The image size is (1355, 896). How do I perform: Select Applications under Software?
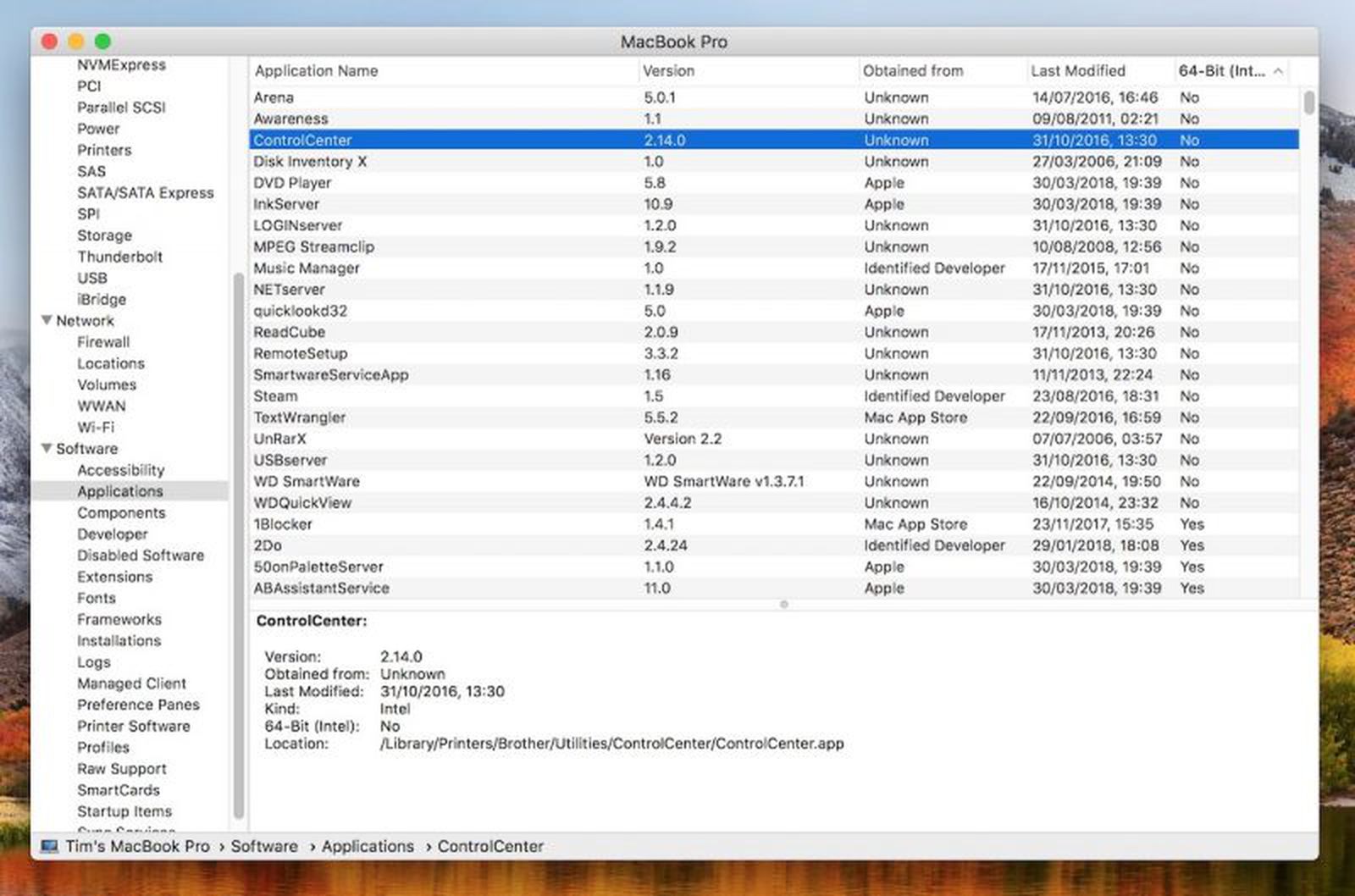[119, 491]
